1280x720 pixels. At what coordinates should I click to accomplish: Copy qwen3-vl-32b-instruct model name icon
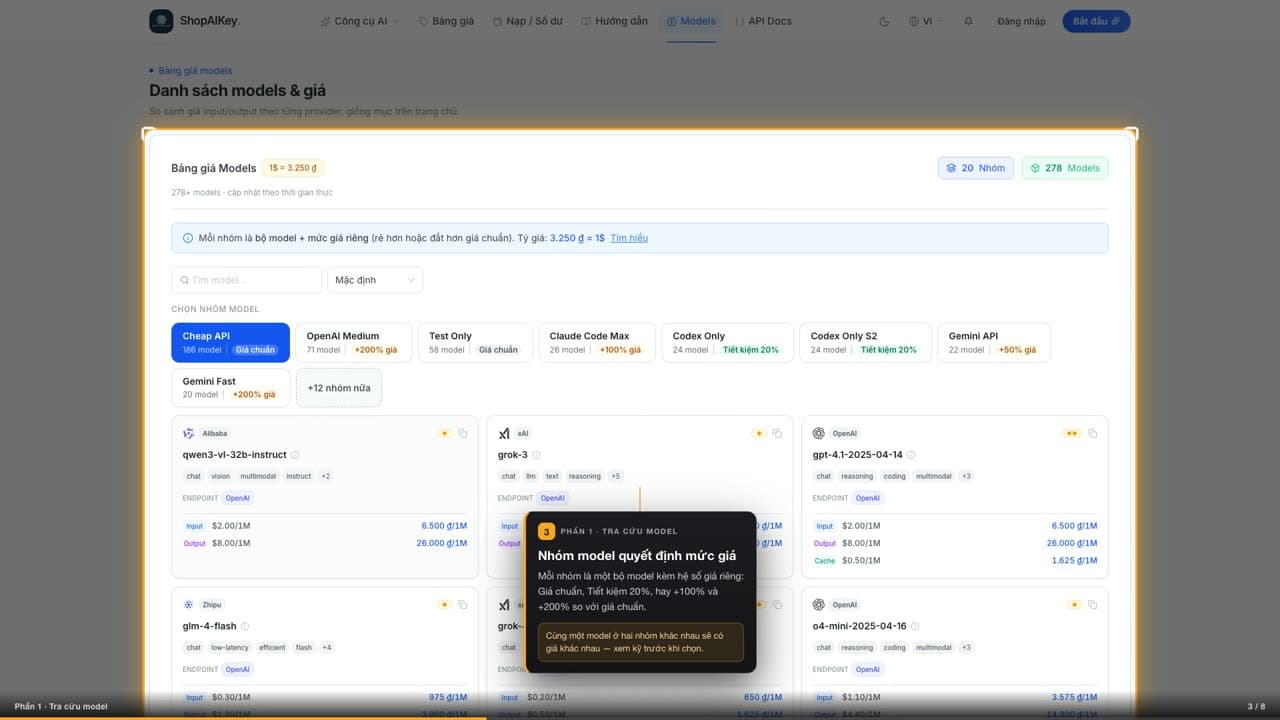pyautogui.click(x=462, y=433)
